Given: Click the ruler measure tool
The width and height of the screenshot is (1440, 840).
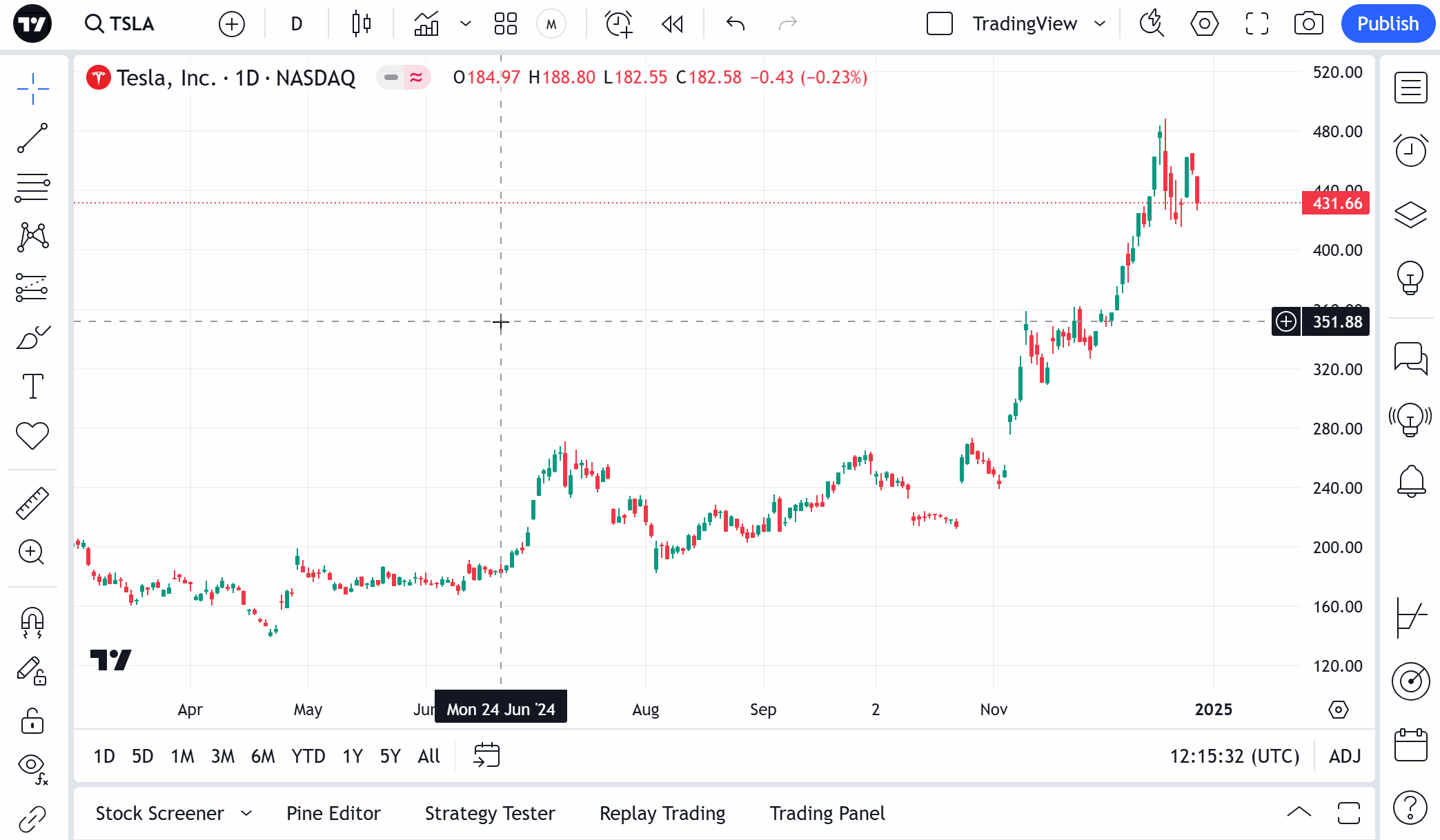Looking at the screenshot, I should pos(32,503).
